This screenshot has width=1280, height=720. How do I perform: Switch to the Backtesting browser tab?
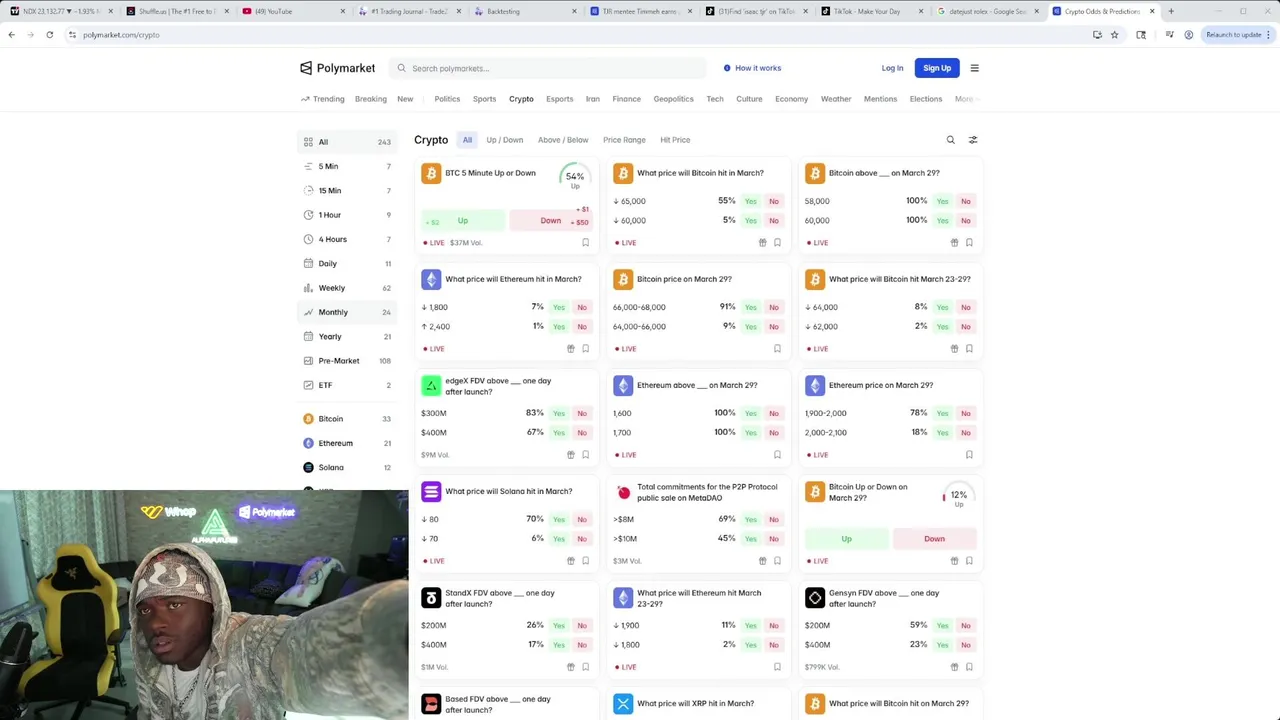coord(521,11)
